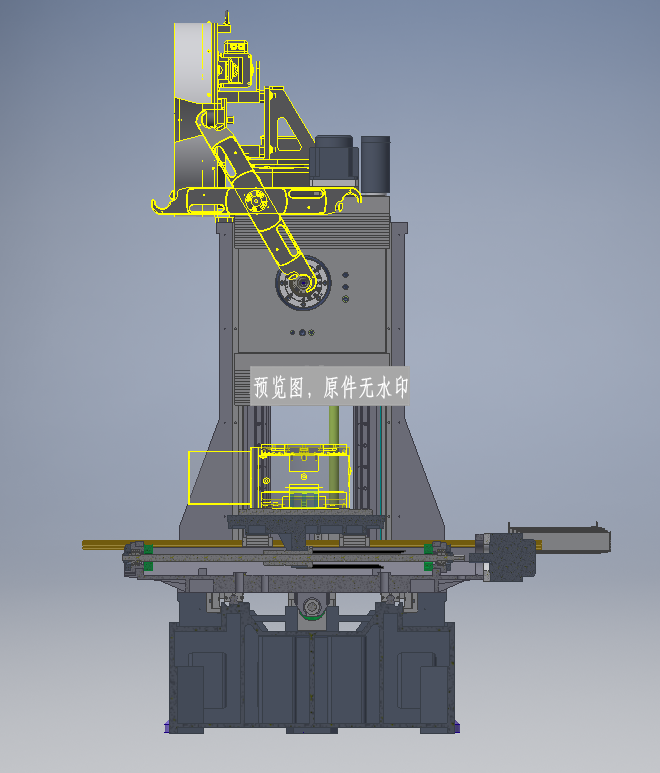Select the triangular yellow-outlined support bracket
The image size is (660, 773).
coord(288,123)
